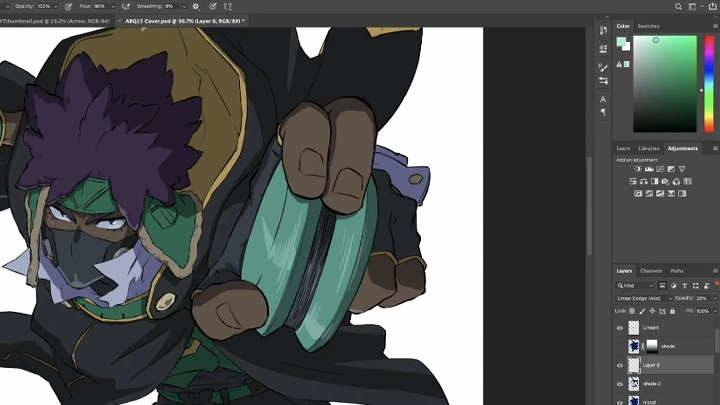Click the Share icon at top right
Viewport: 720px width, 405px height.
(x=713, y=6)
